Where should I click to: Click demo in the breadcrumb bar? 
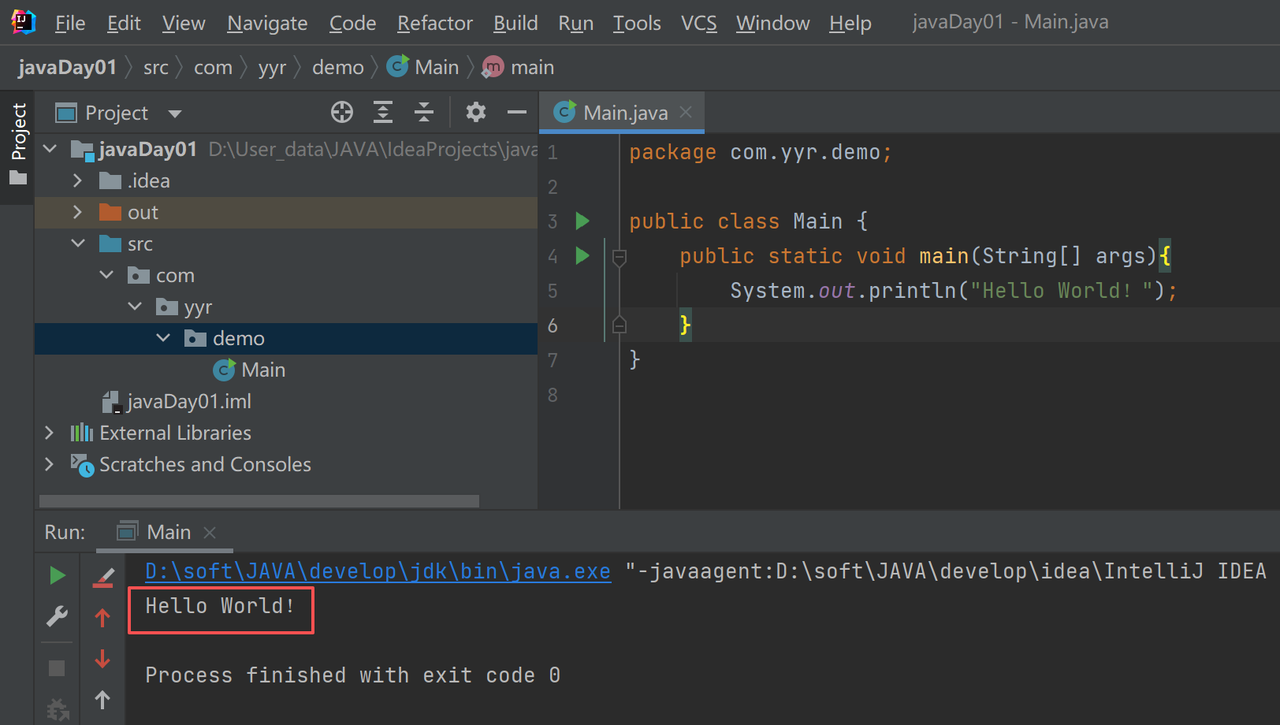click(338, 67)
